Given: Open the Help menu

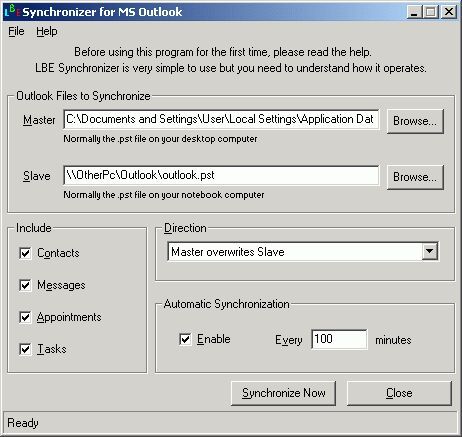Looking at the screenshot, I should tap(47, 32).
